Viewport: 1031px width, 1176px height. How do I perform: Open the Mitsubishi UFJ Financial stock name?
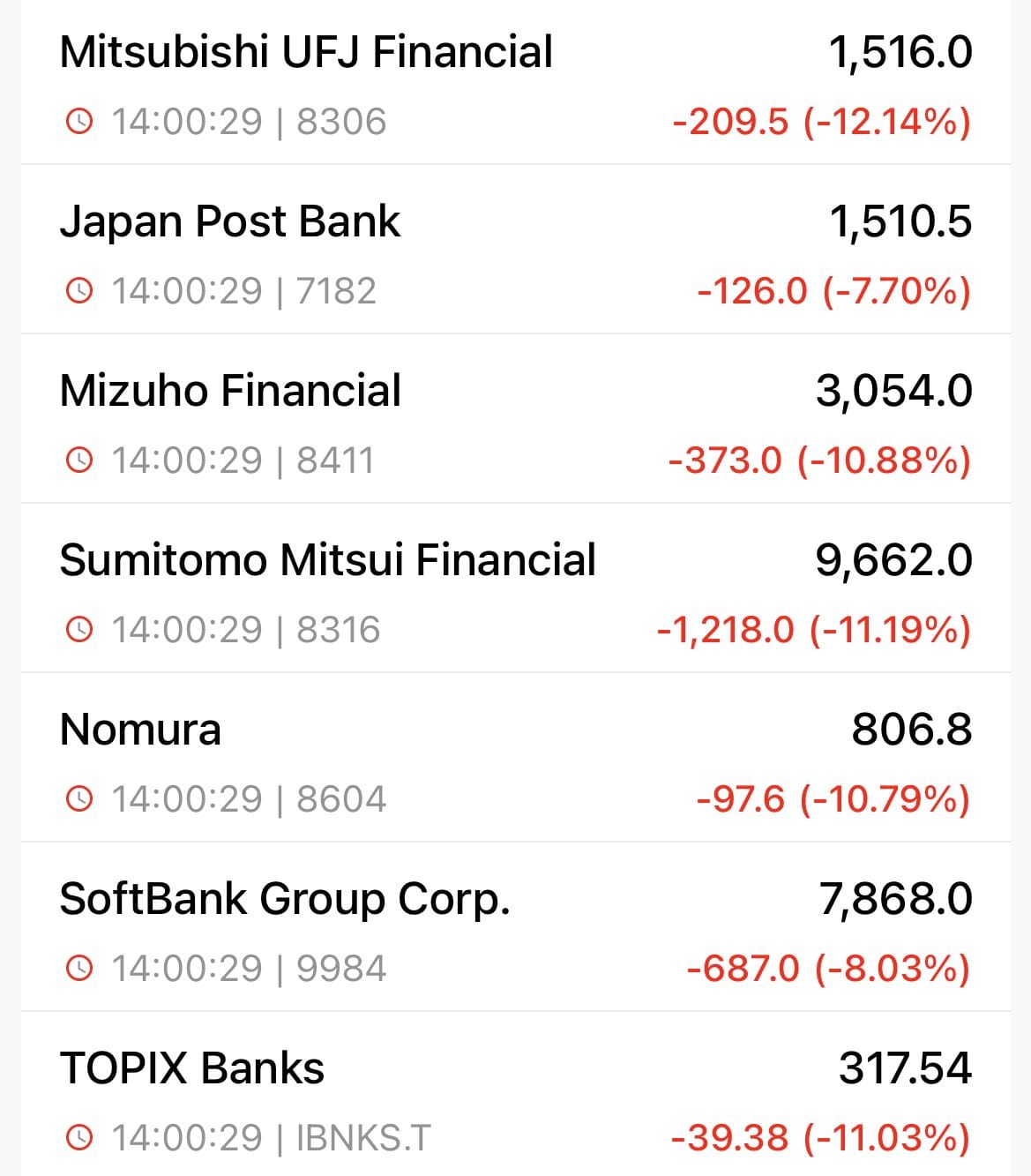(x=306, y=51)
